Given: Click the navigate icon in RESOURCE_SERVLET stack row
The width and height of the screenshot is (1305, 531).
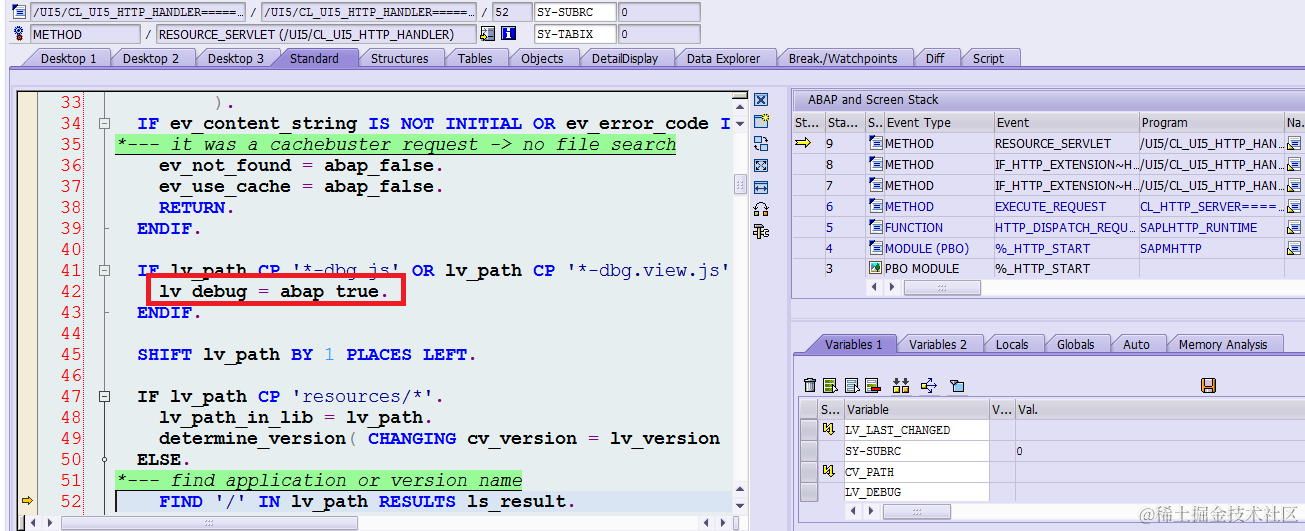Looking at the screenshot, I should click(x=1294, y=143).
